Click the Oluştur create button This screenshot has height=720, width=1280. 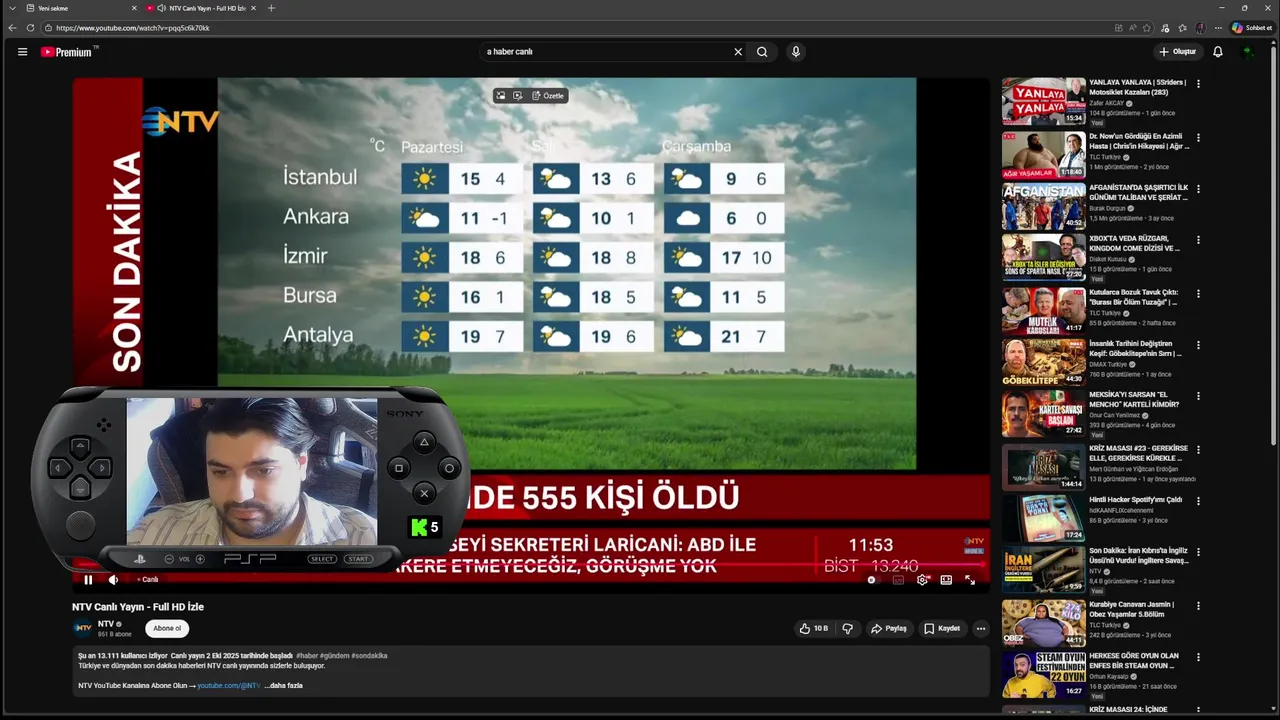[x=1178, y=52]
